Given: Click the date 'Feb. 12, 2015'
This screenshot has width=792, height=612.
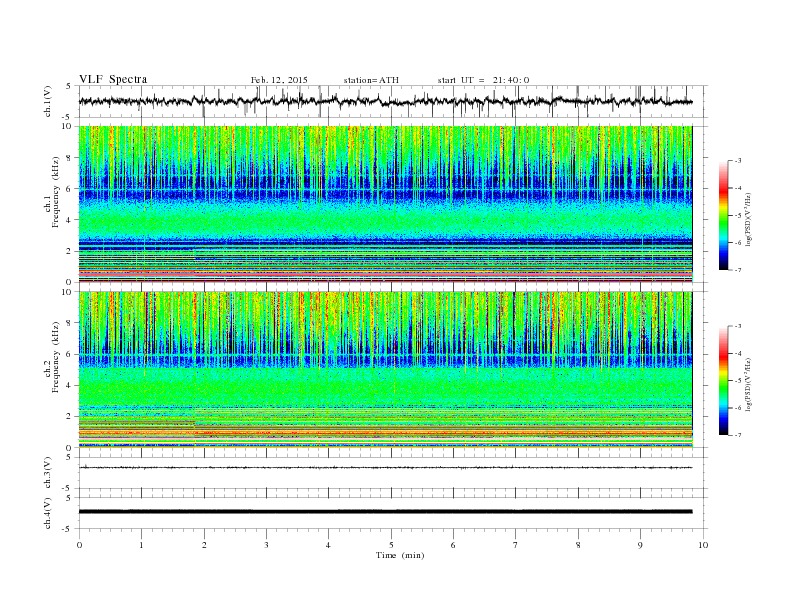Looking at the screenshot, I should pyautogui.click(x=279, y=80).
